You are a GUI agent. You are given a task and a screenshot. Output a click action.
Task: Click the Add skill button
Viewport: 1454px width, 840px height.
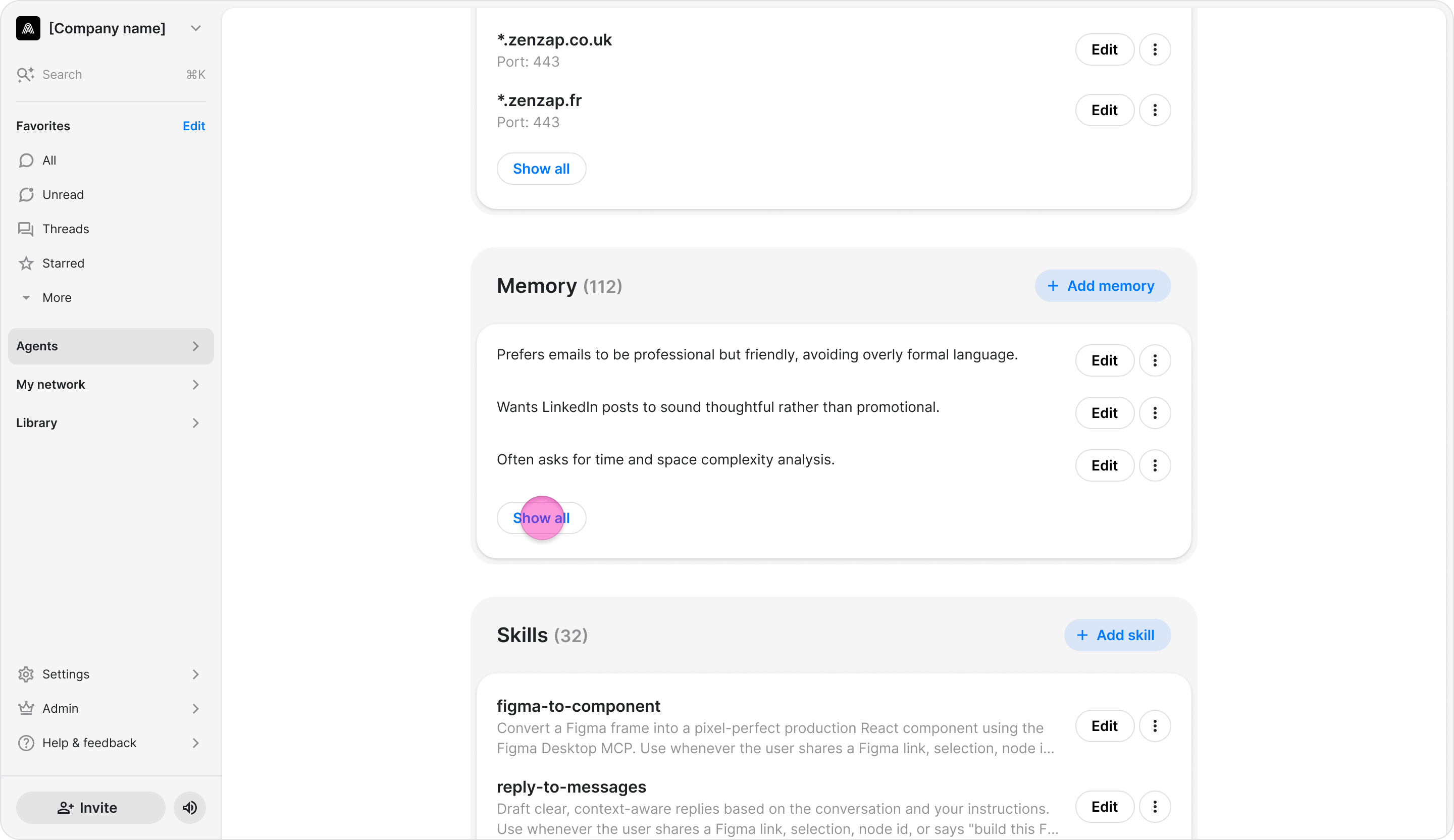1118,635
